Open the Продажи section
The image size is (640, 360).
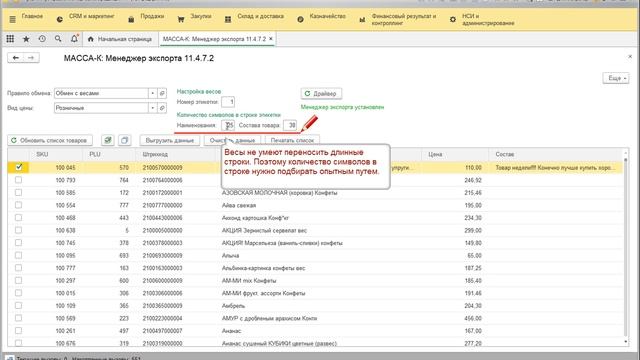(x=152, y=16)
